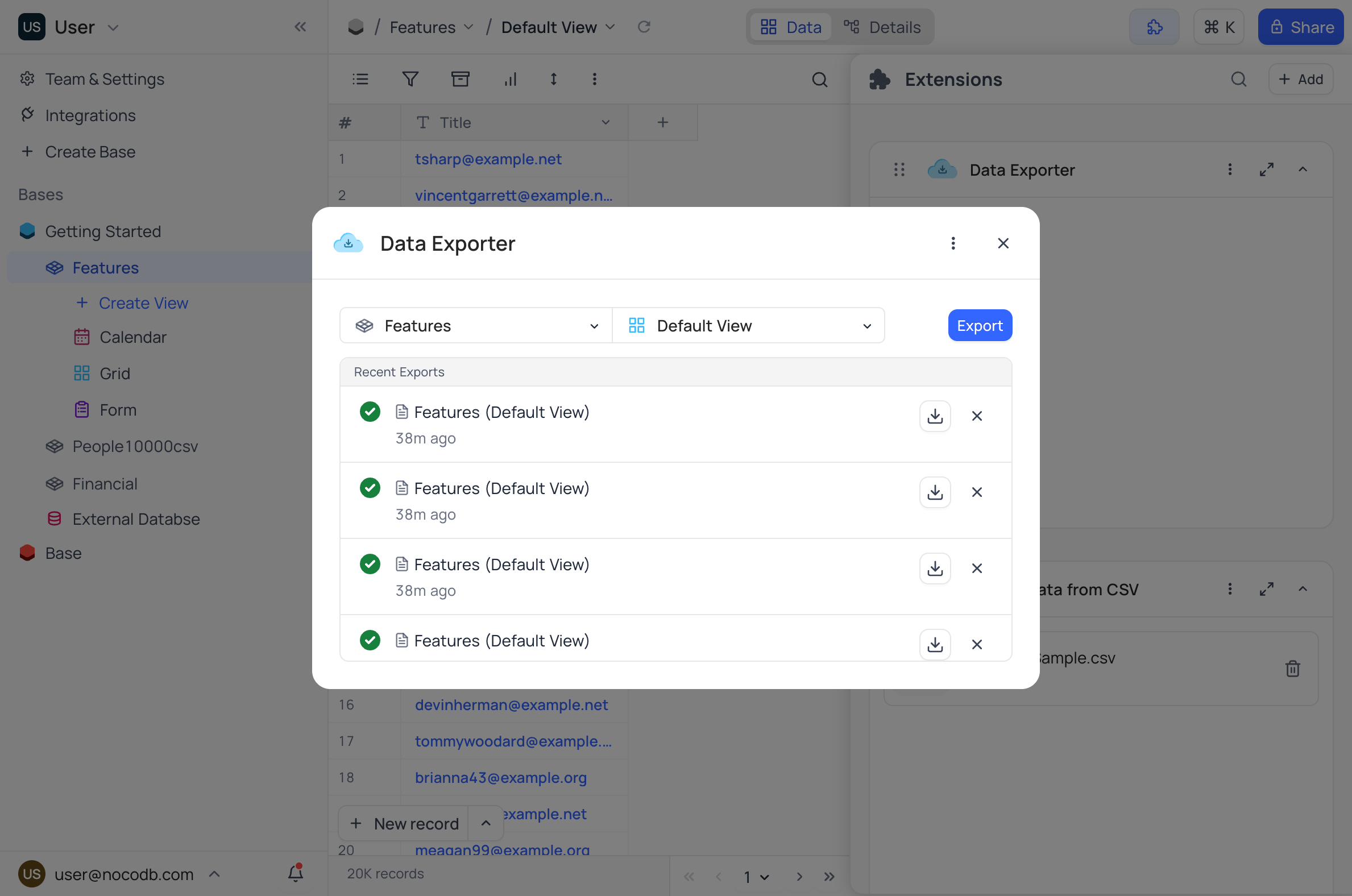Click the blue Export button
The width and height of the screenshot is (1352, 896).
tap(980, 326)
